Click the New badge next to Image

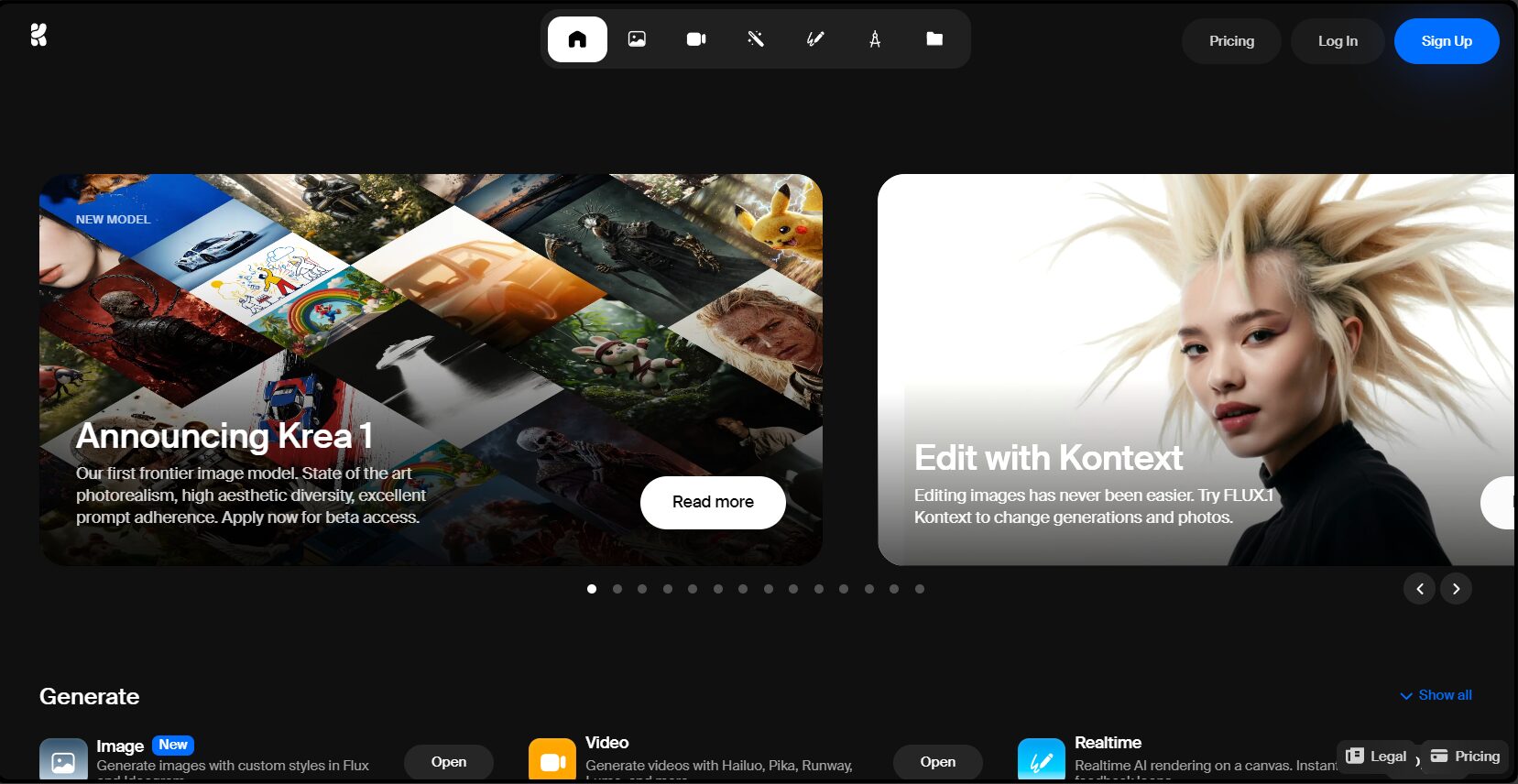click(x=173, y=745)
